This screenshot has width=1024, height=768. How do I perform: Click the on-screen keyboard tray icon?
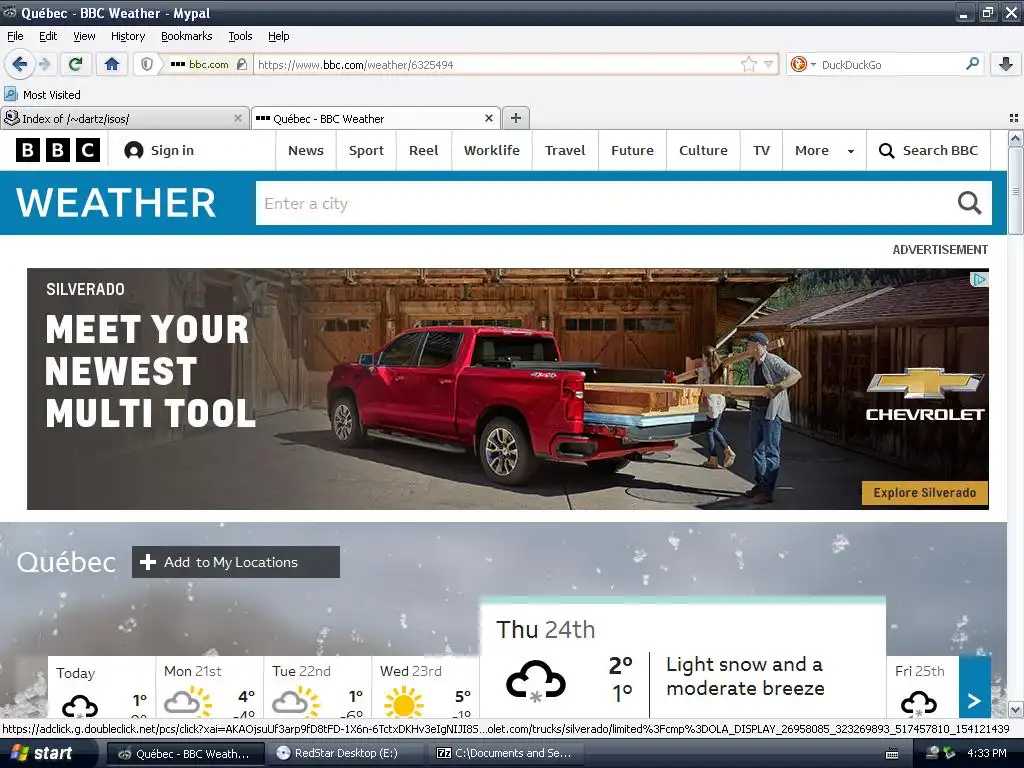coord(891,754)
